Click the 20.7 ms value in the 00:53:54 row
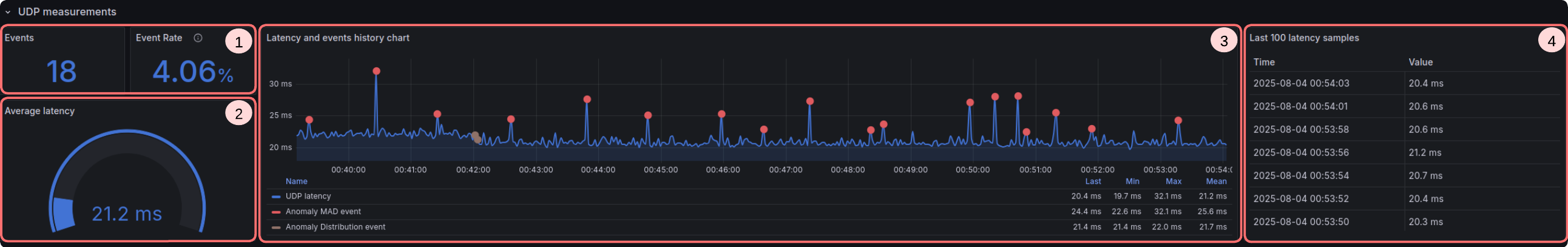The width and height of the screenshot is (1568, 247). [1425, 176]
